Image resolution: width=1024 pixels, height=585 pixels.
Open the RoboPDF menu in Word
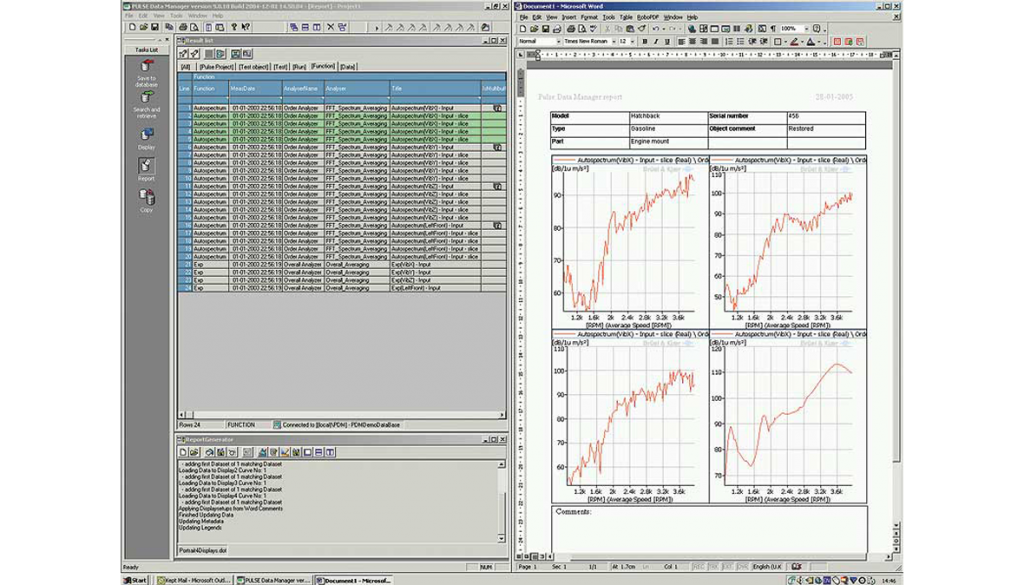648,17
